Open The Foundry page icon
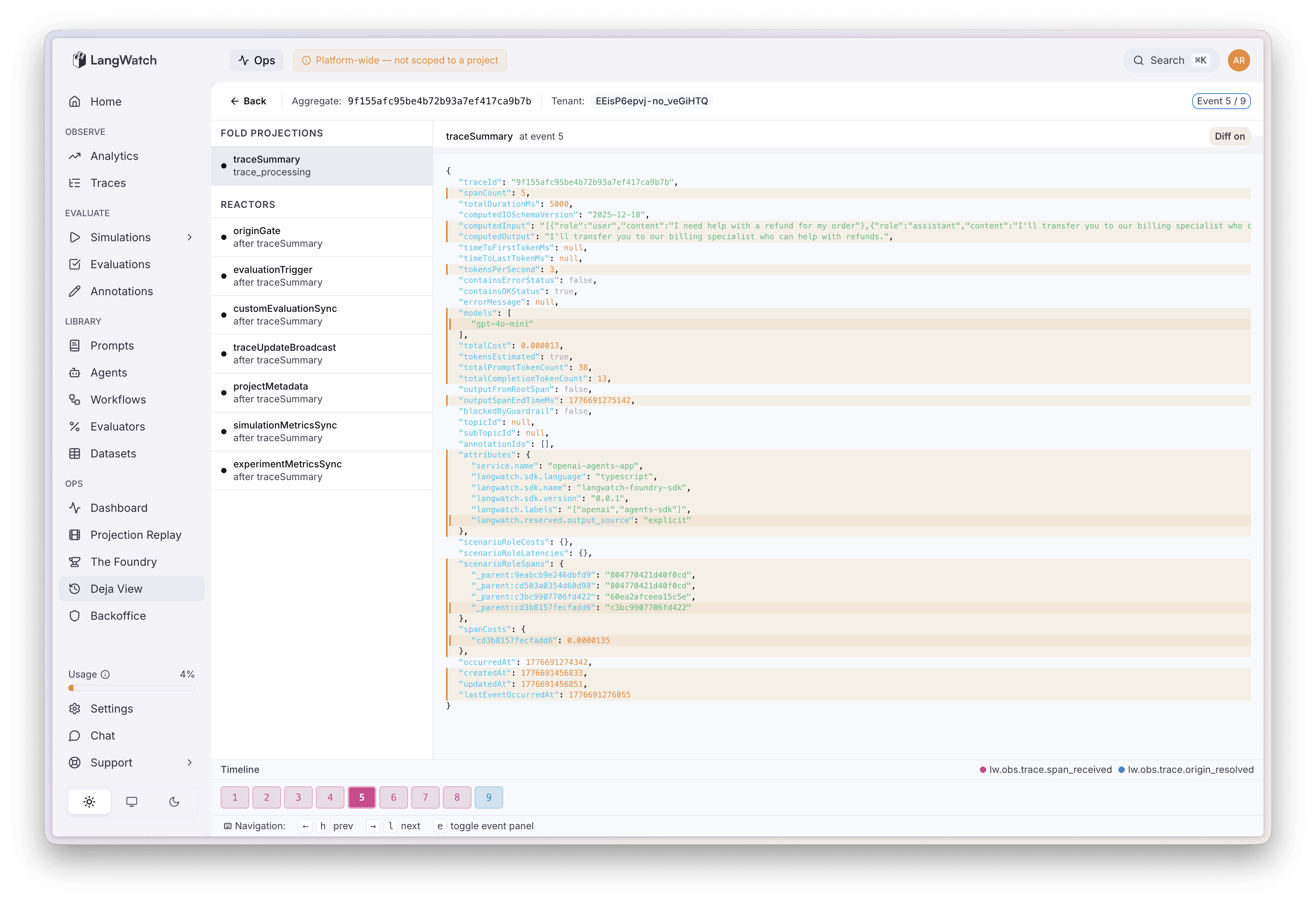The image size is (1316, 903). pos(74,562)
